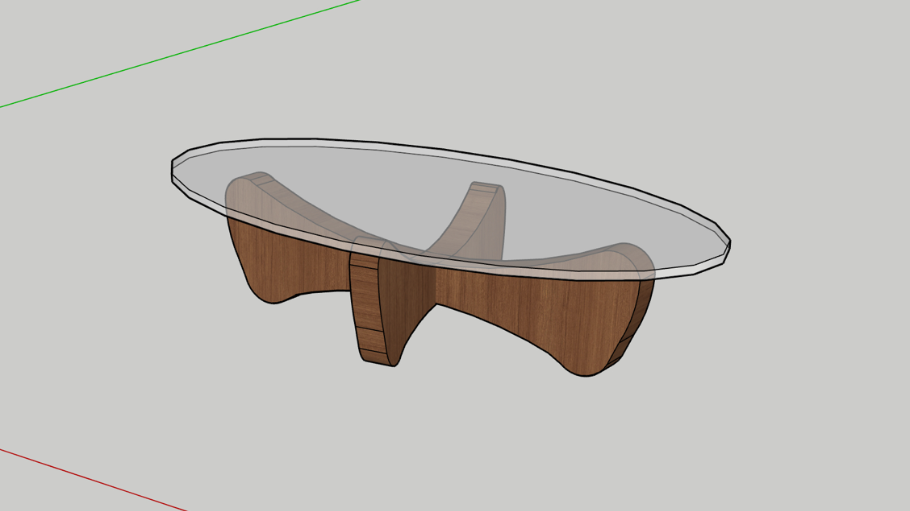Click empty background at bottom right to deselect

(800, 450)
